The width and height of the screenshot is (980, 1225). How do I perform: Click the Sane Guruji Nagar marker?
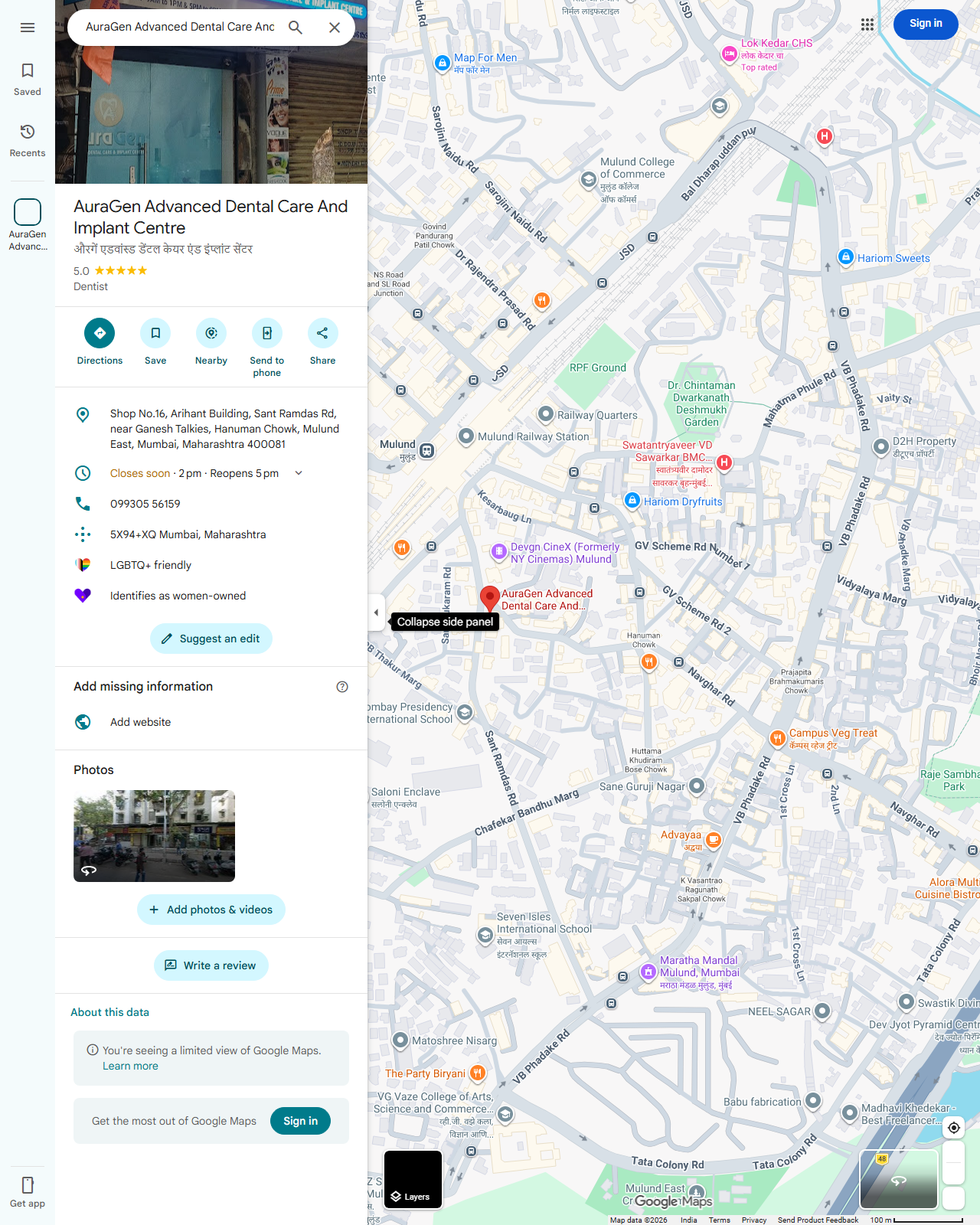(x=697, y=786)
